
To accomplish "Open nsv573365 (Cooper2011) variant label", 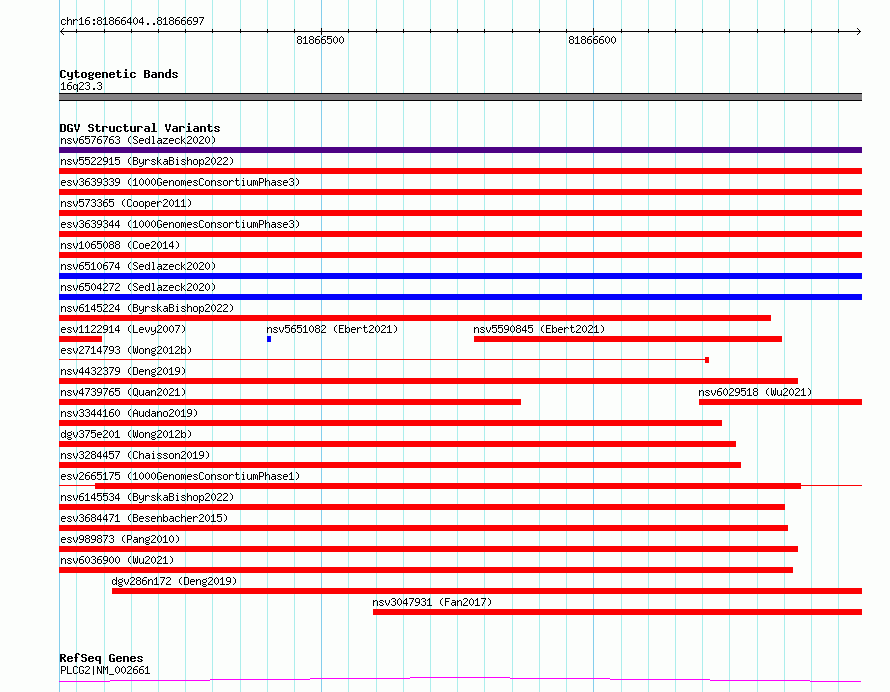I will (x=126, y=203).
